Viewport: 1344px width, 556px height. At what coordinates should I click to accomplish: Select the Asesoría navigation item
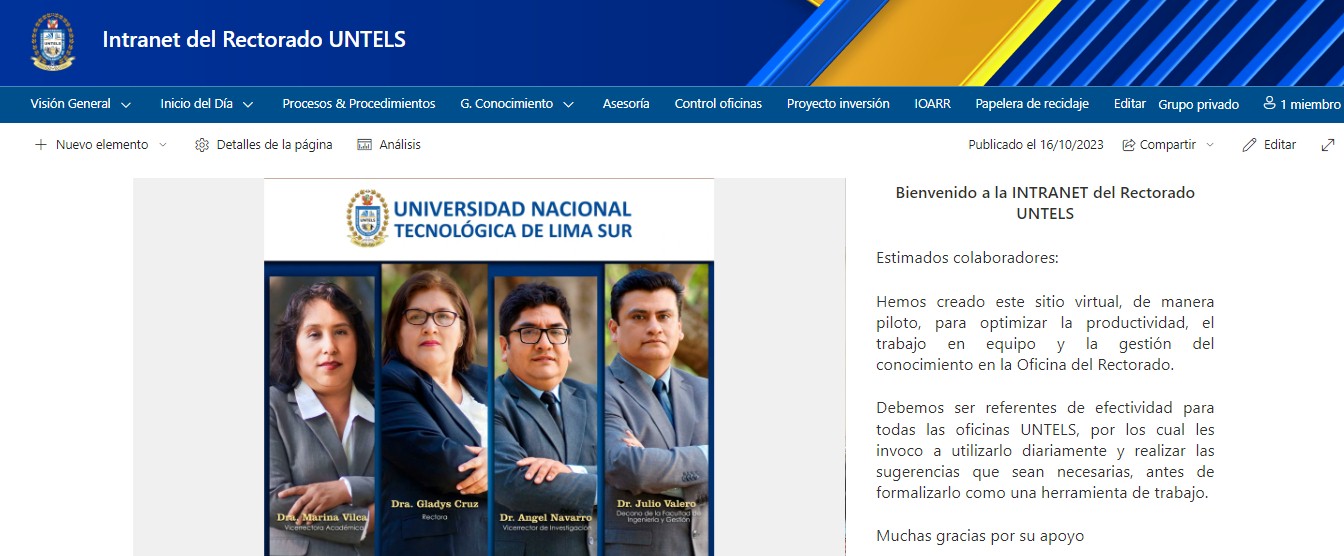[x=625, y=104]
